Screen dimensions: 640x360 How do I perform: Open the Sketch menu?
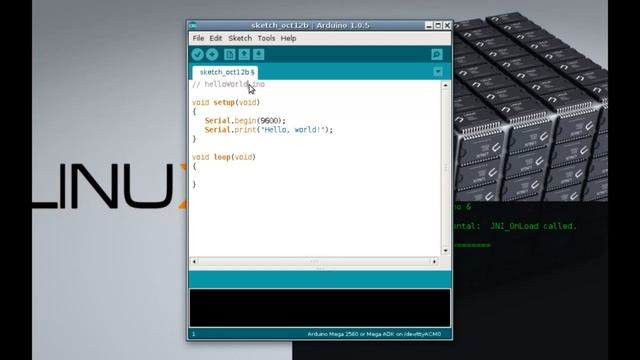tap(240, 38)
